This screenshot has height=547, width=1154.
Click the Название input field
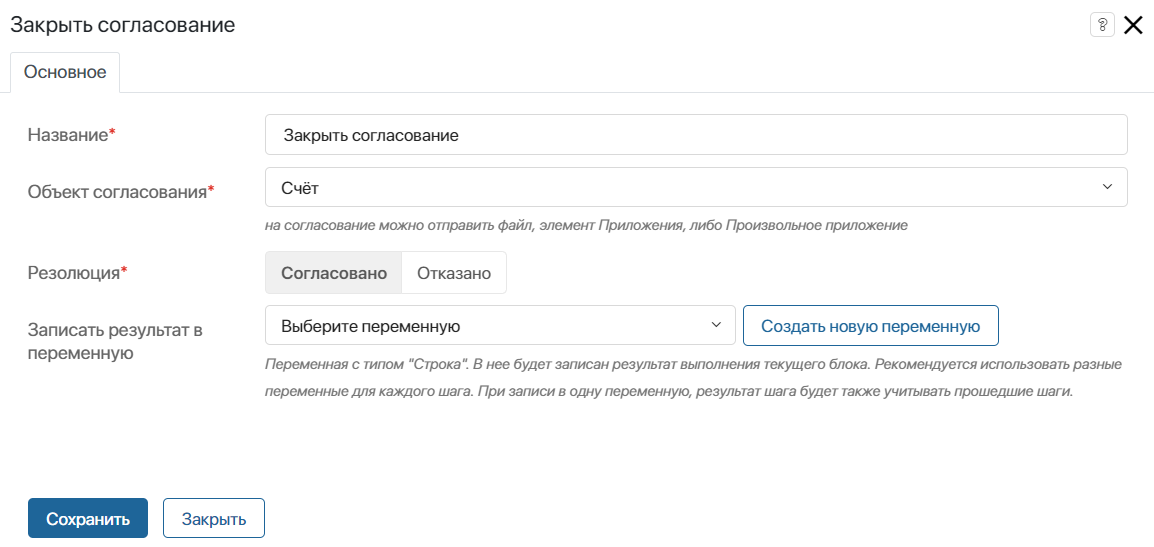[x=695, y=135]
